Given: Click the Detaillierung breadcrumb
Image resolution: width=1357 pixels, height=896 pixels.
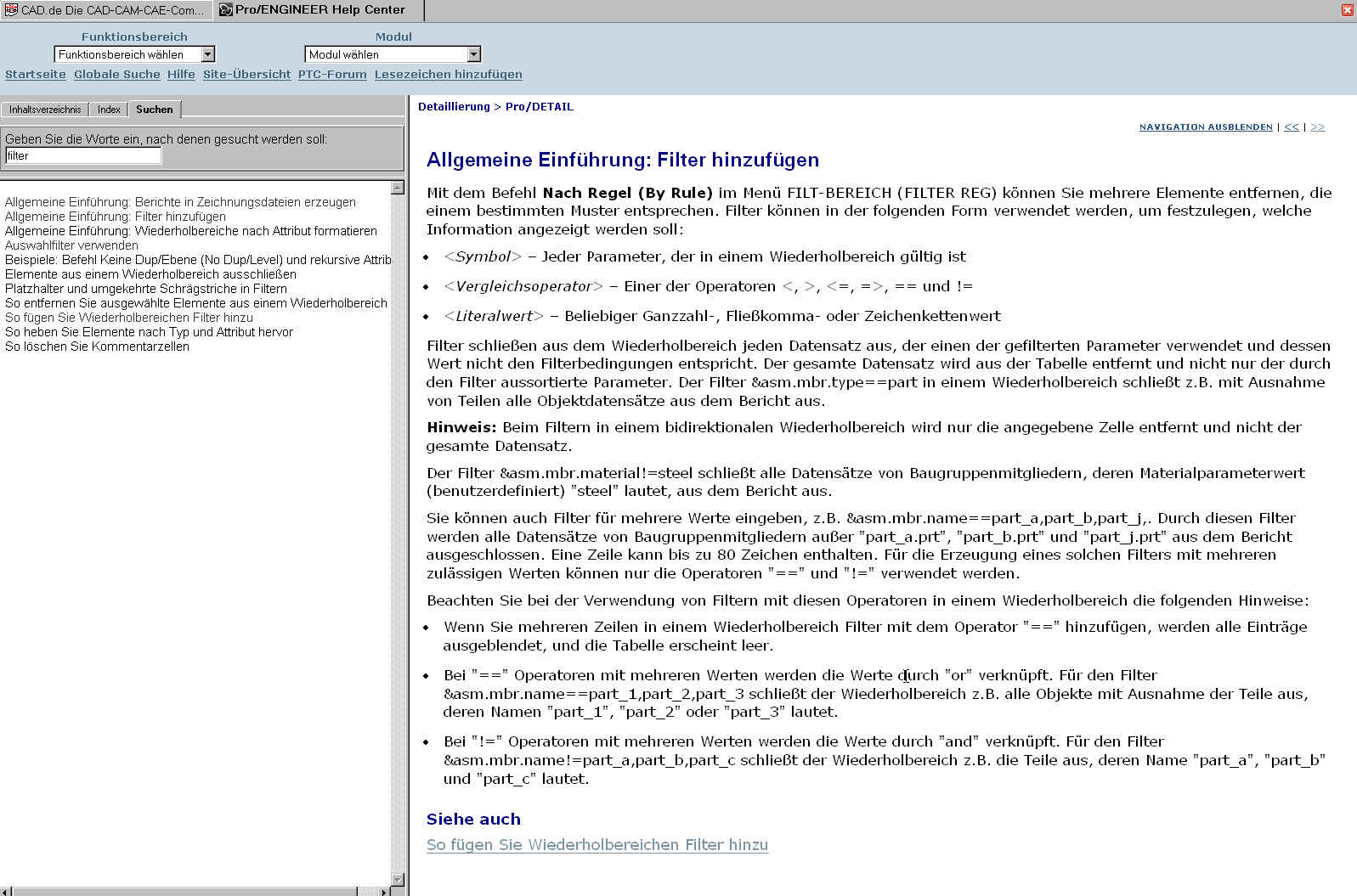Looking at the screenshot, I should pos(454,107).
